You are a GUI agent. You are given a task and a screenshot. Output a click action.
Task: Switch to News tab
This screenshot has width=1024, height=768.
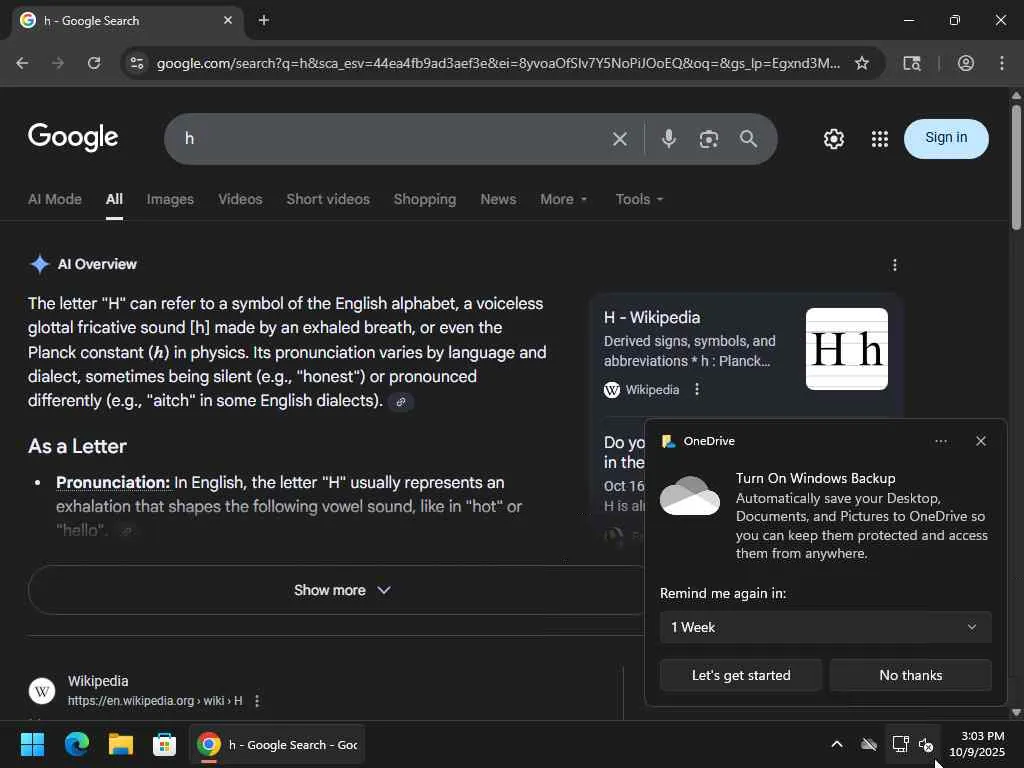(x=498, y=199)
